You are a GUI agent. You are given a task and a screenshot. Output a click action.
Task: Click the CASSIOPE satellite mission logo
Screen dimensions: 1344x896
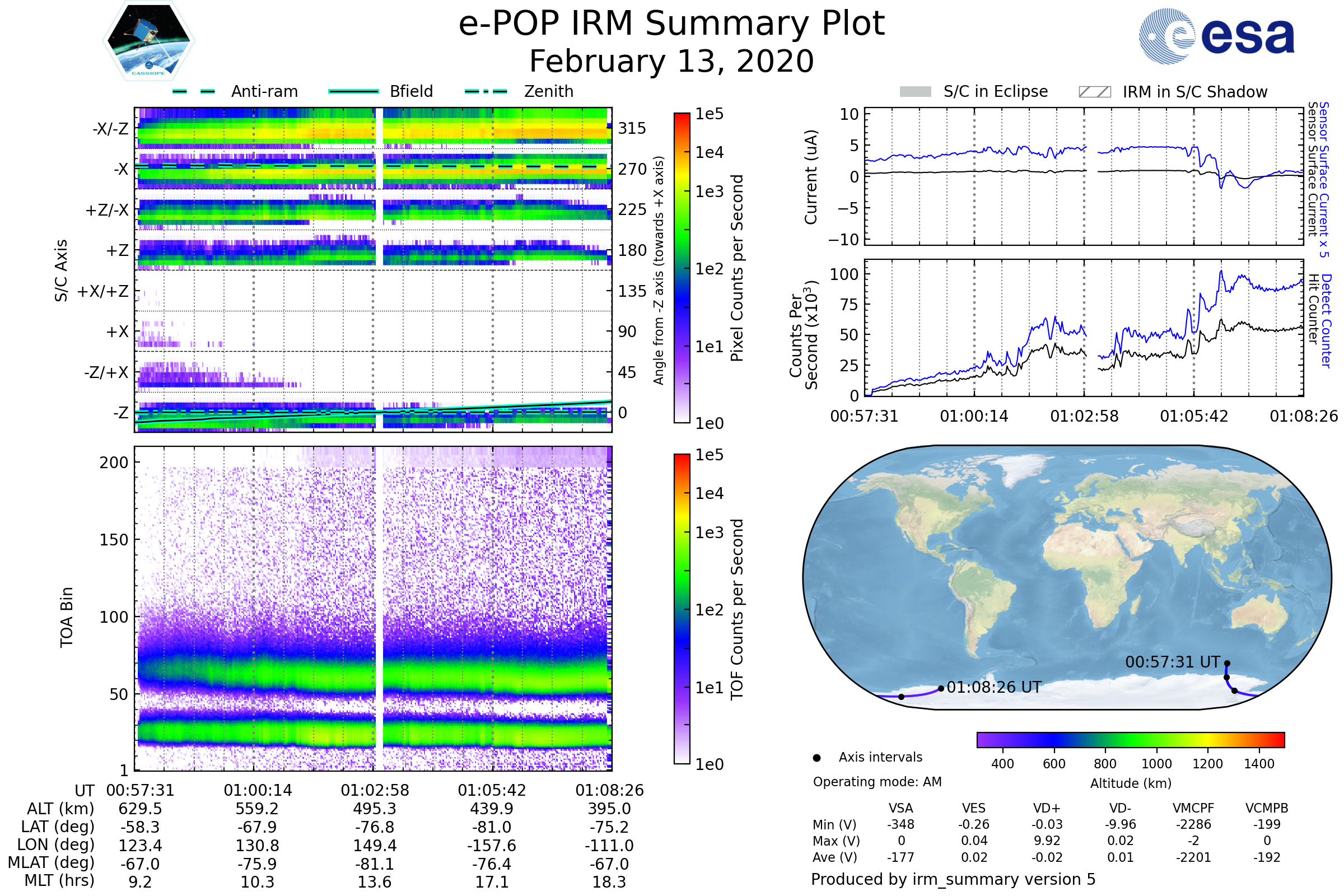coord(148,40)
